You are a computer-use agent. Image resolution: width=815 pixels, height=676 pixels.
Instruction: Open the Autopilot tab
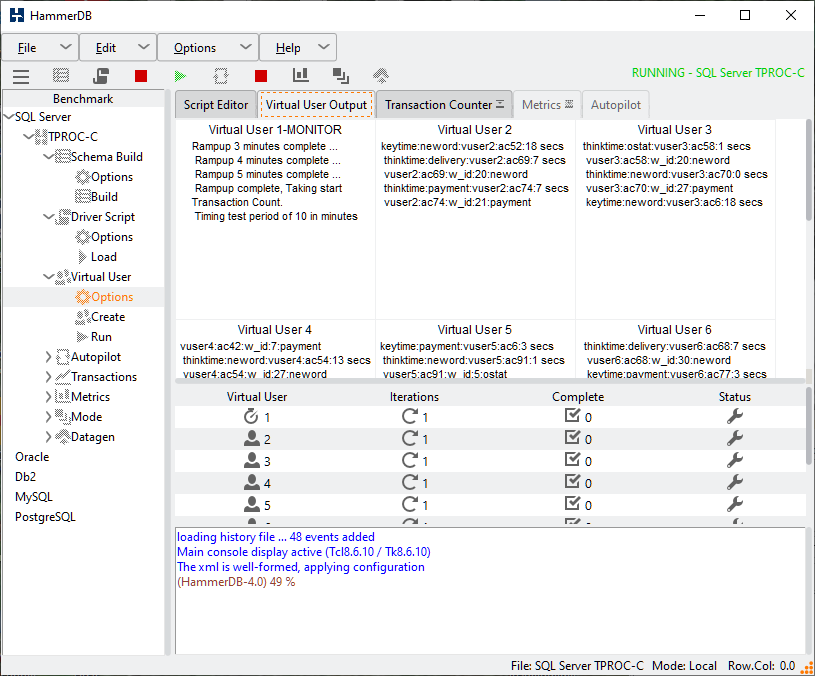(615, 105)
